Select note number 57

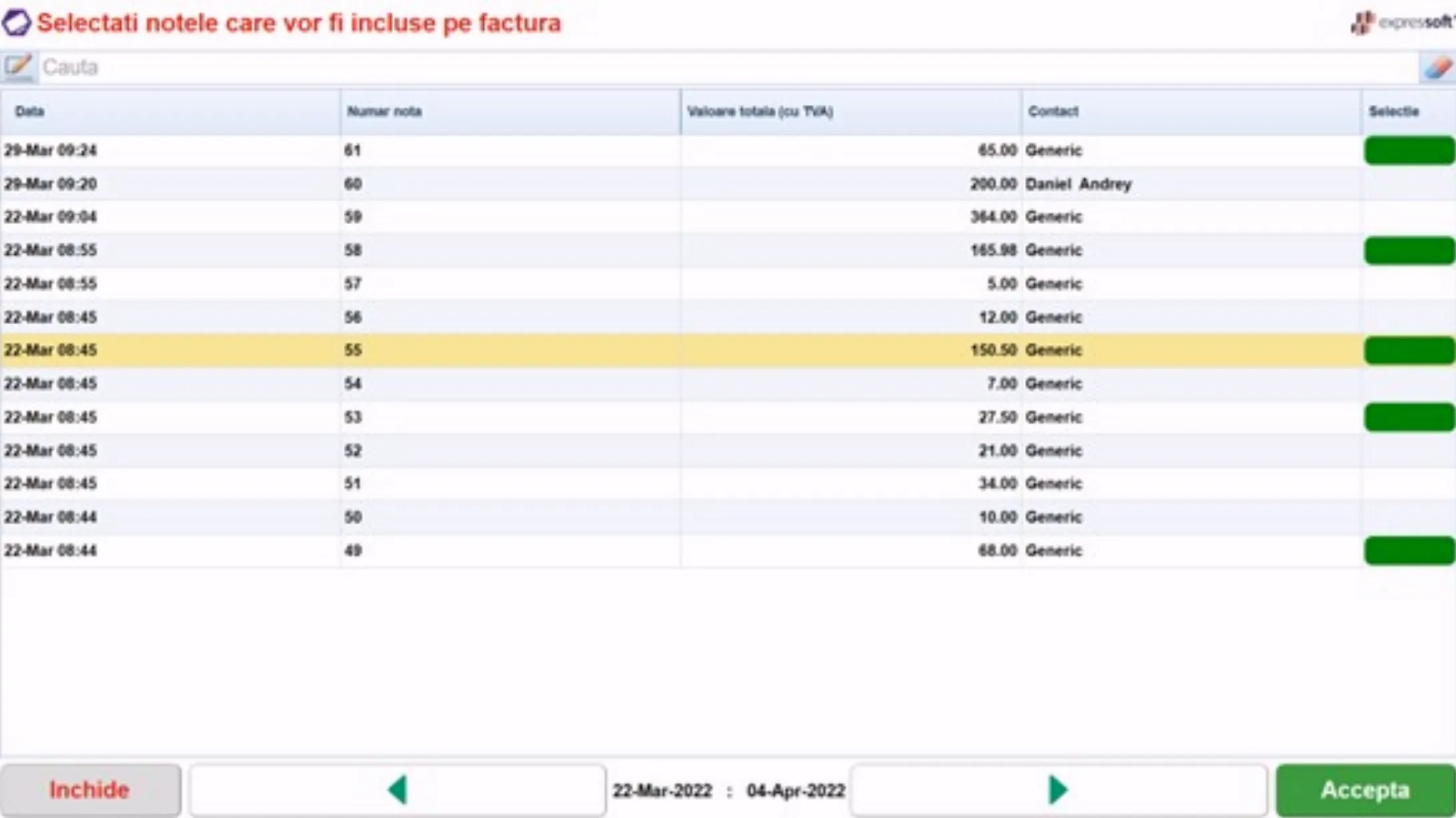point(352,284)
